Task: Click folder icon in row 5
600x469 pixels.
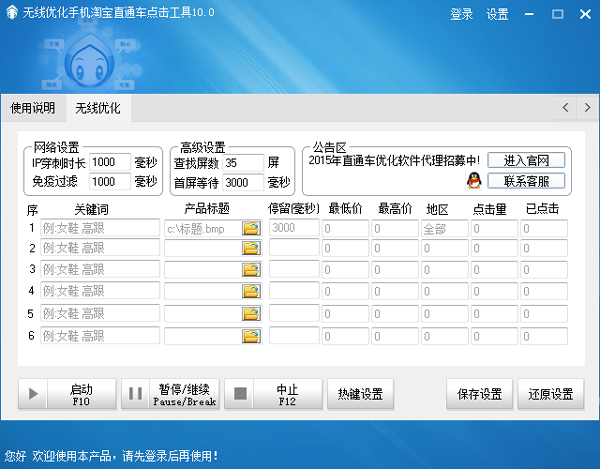Action: (250, 313)
